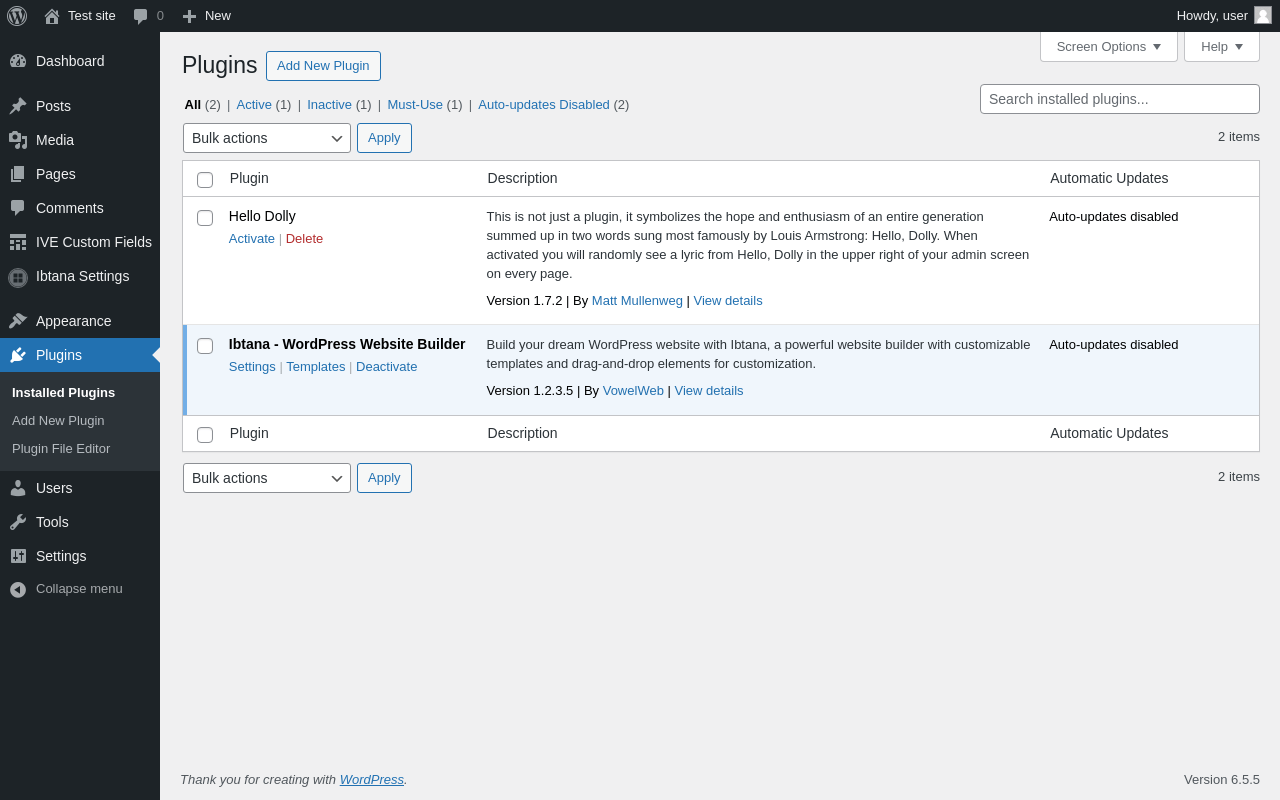Focus the Search installed plugins field
The height and width of the screenshot is (800, 1280).
(1119, 99)
